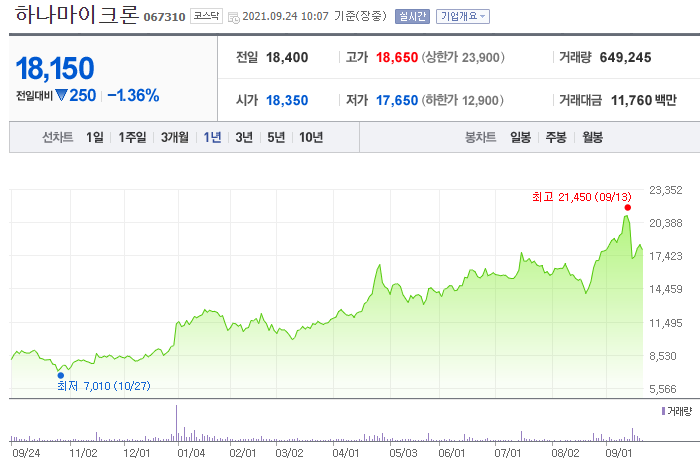700x462 pixels.
Task: Click the 01/04 date axis label
Action: 191,453
